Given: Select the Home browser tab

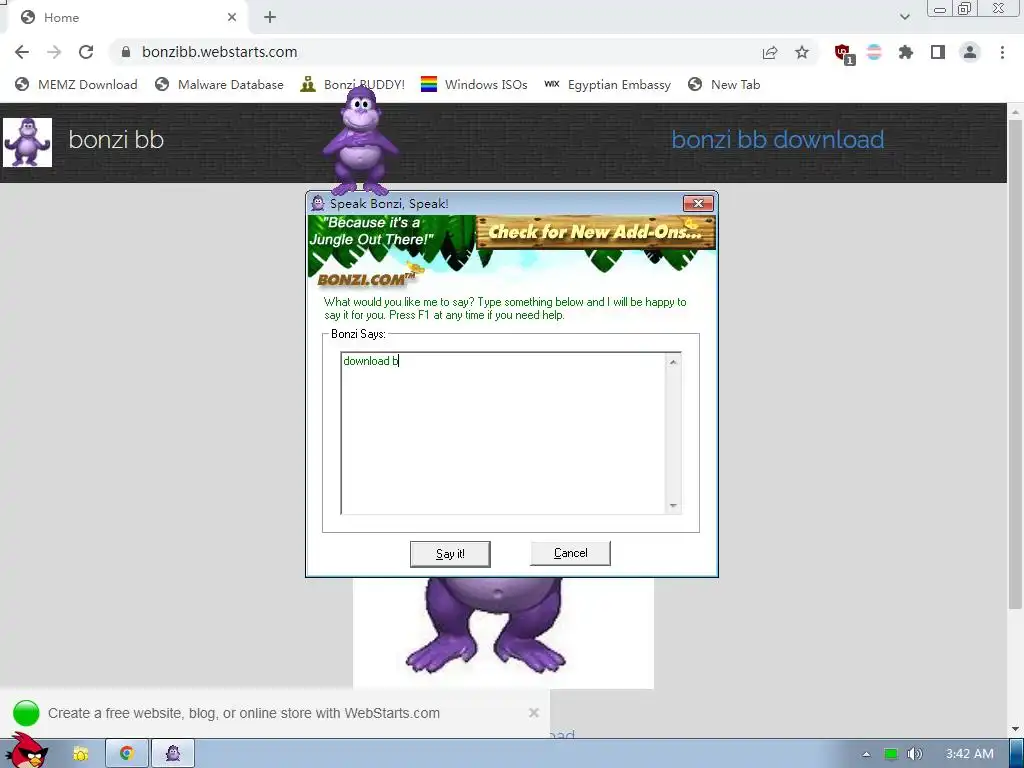Looking at the screenshot, I should [x=127, y=18].
